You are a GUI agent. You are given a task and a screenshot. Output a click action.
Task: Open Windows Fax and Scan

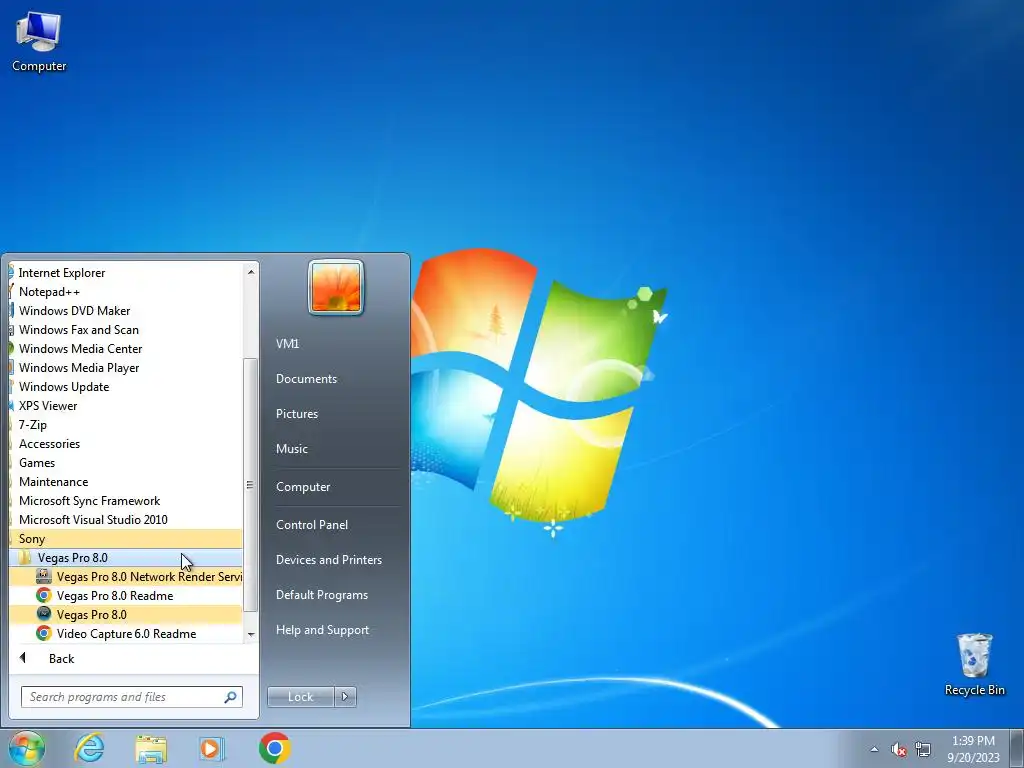coord(125,330)
